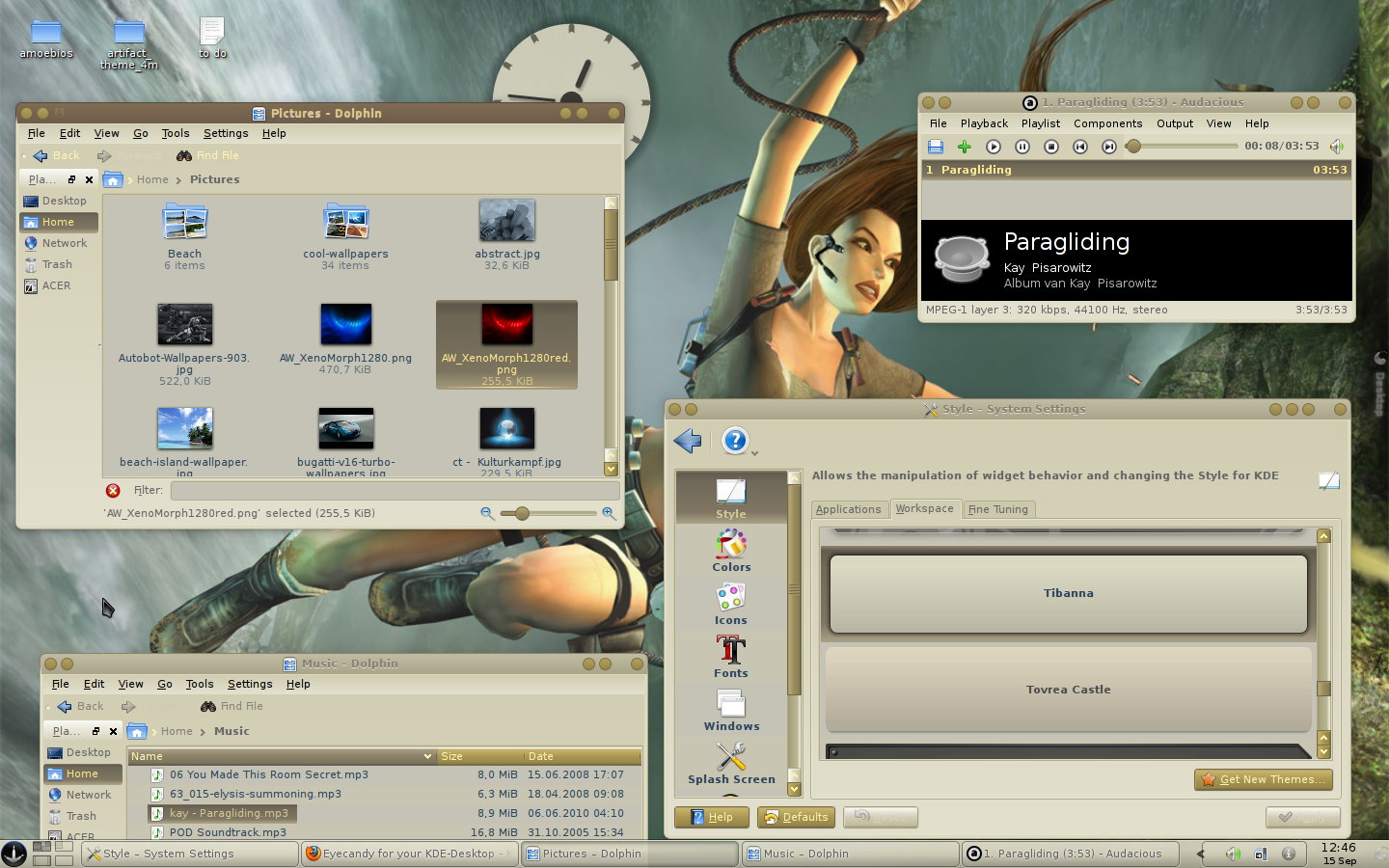1389x868 pixels.
Task: Select Windows in System Settings sidebar
Action: 731,710
